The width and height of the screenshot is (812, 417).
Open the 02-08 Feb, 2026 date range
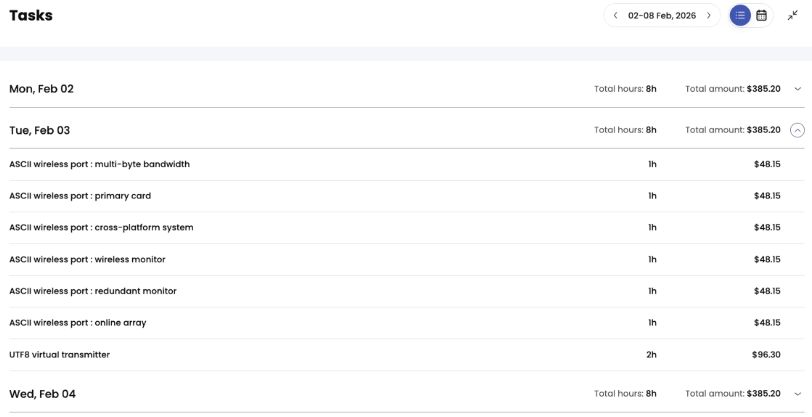(662, 16)
